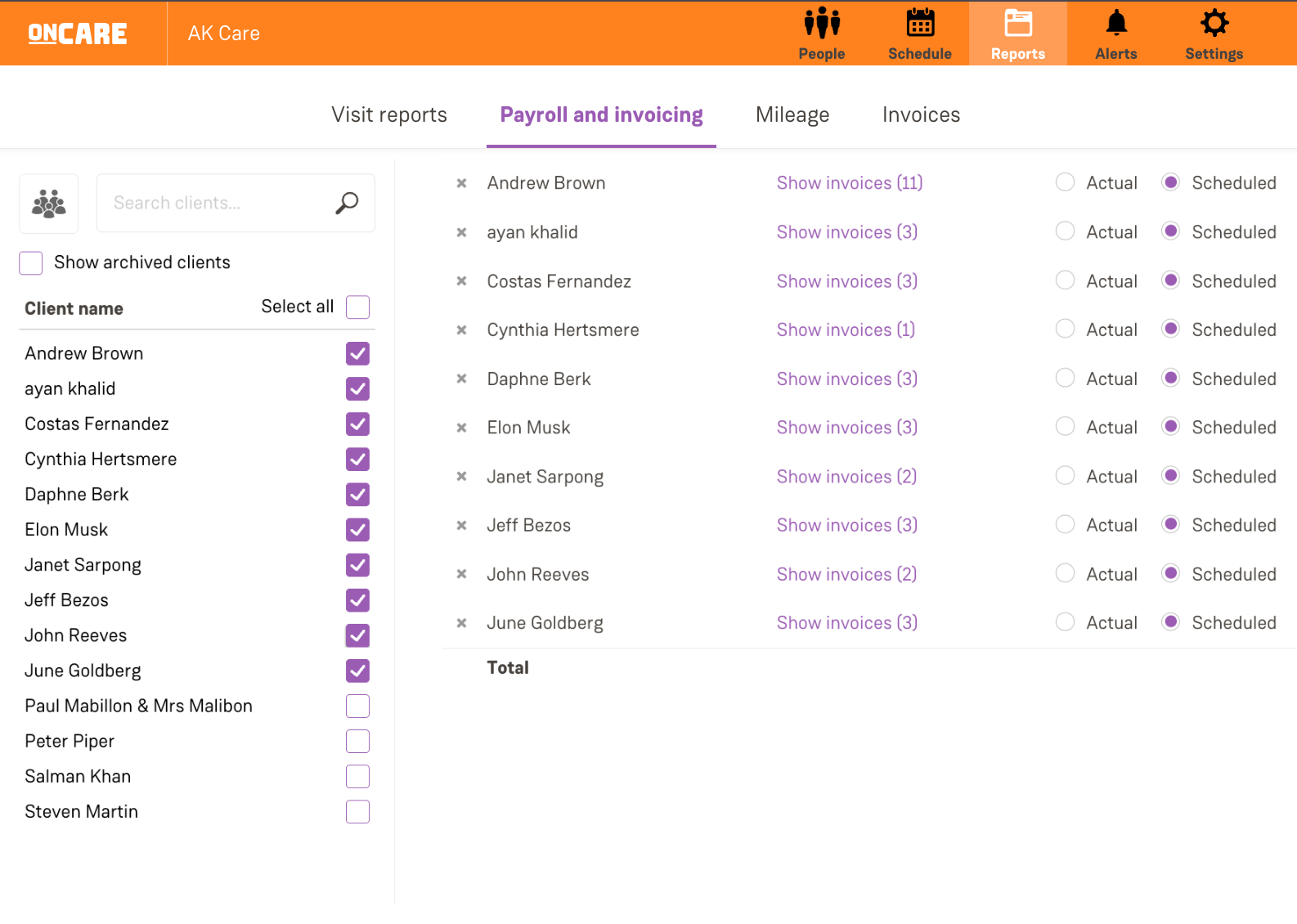Screen dimensions: 1297x924
Task: Switch to the Visit reports tab
Action: pos(389,115)
